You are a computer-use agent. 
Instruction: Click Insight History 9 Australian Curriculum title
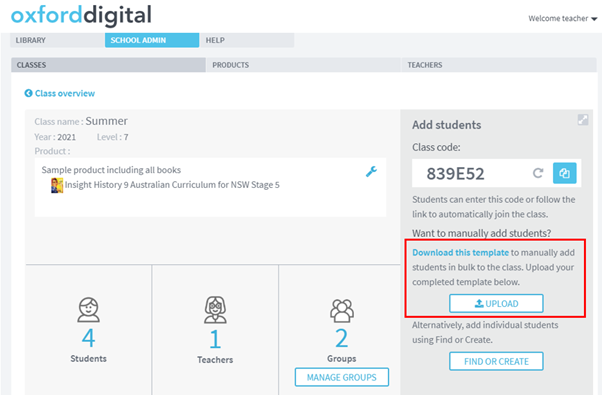[172, 185]
